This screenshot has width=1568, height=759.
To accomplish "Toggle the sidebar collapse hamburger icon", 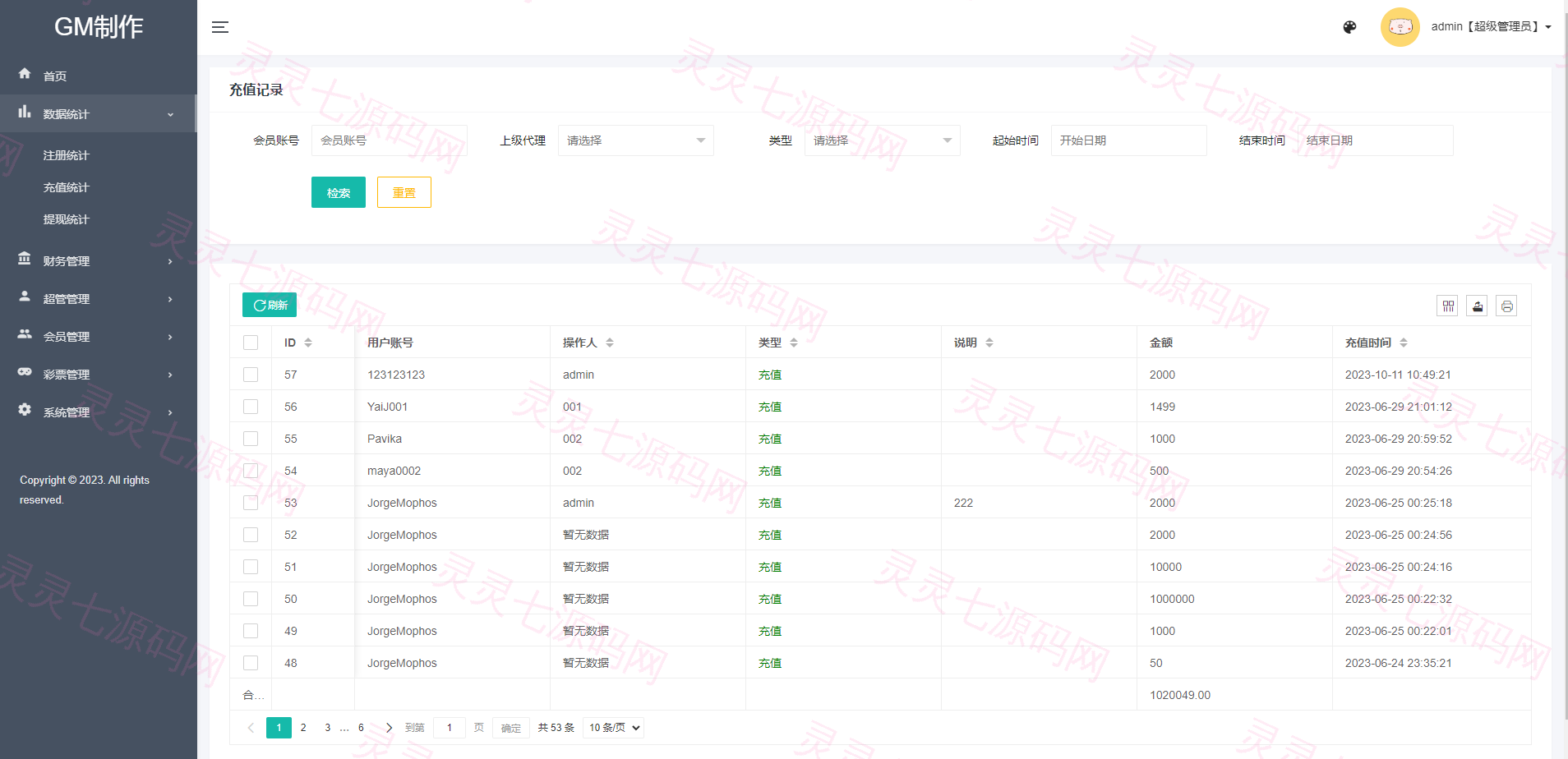I will (x=220, y=27).
